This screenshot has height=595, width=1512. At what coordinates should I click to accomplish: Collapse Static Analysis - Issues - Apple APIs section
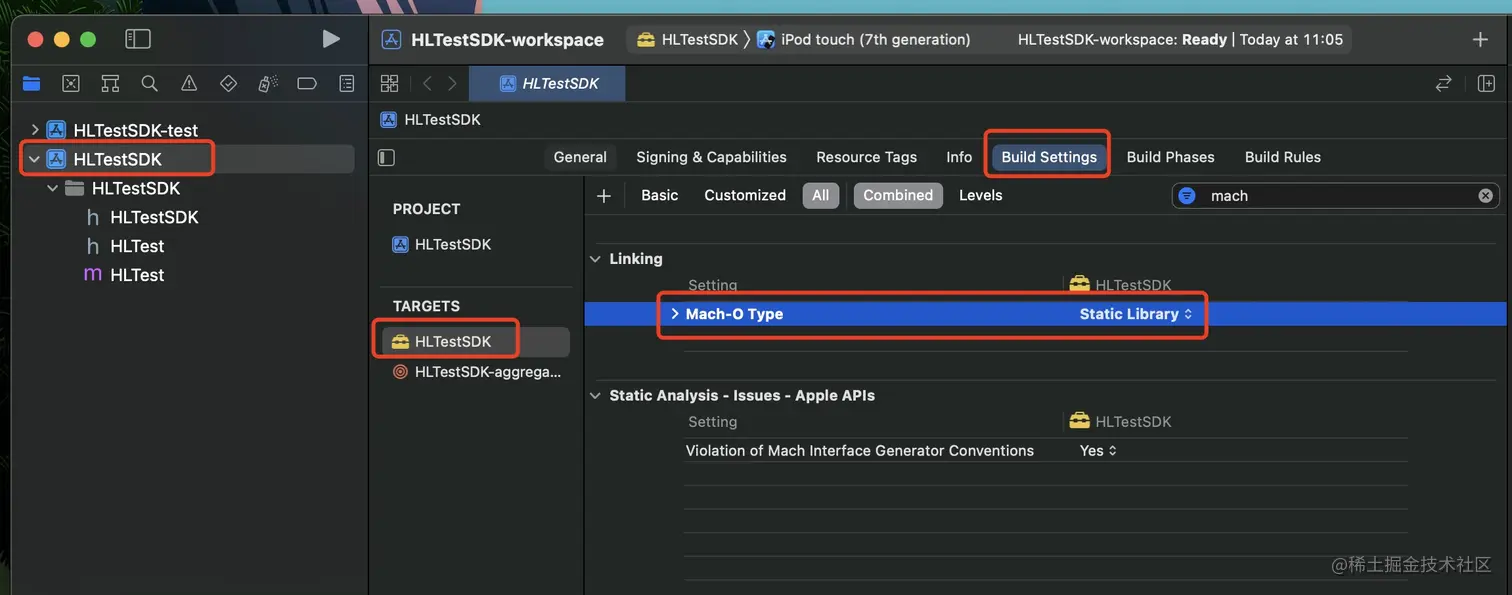point(596,396)
